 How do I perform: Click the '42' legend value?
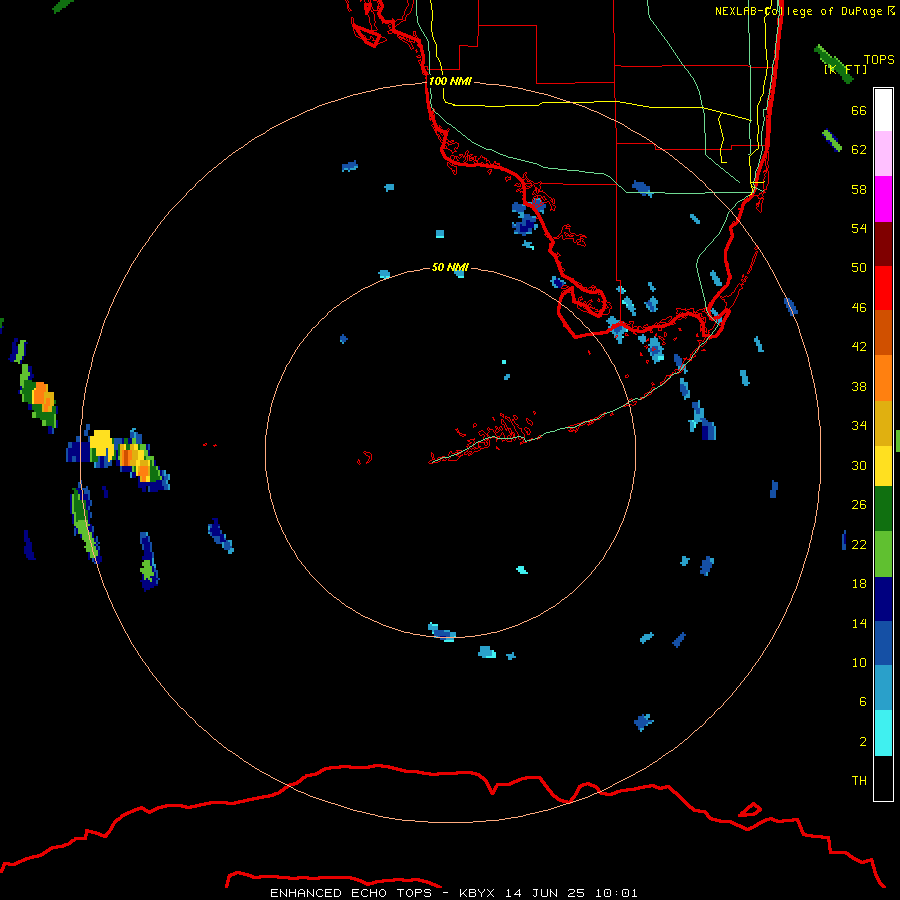(x=859, y=347)
